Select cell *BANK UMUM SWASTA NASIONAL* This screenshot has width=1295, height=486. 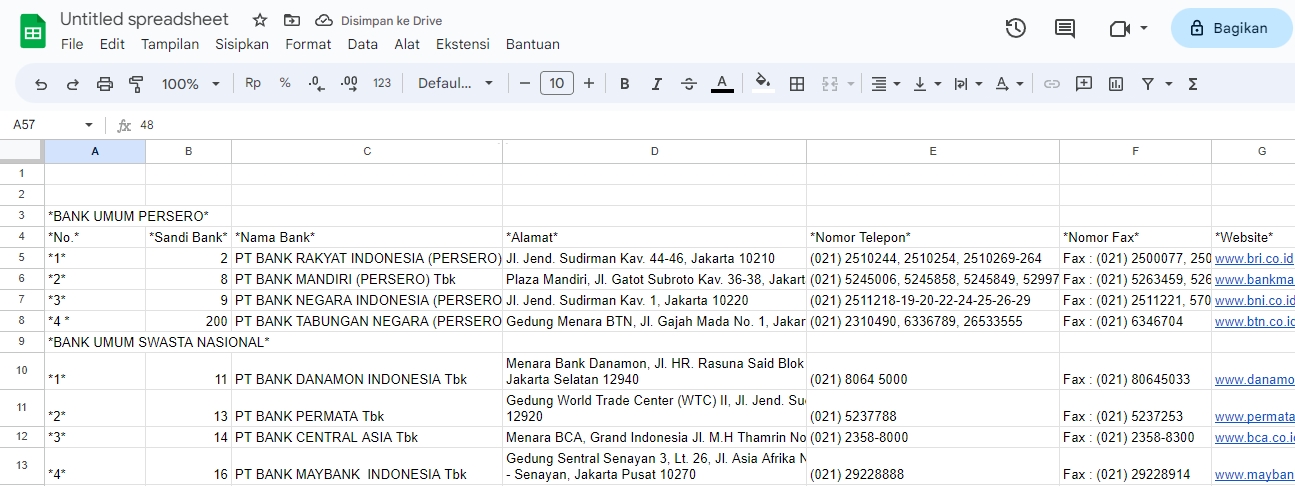tap(95, 342)
